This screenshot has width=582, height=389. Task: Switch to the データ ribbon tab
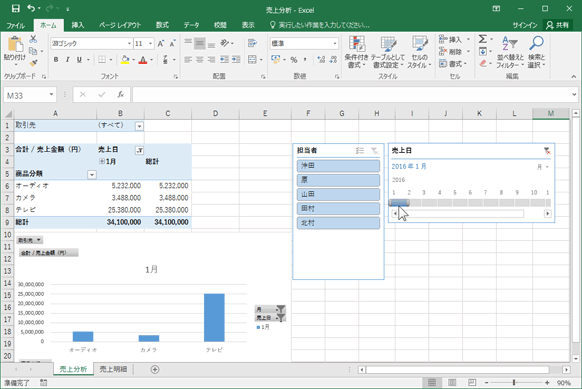(192, 25)
